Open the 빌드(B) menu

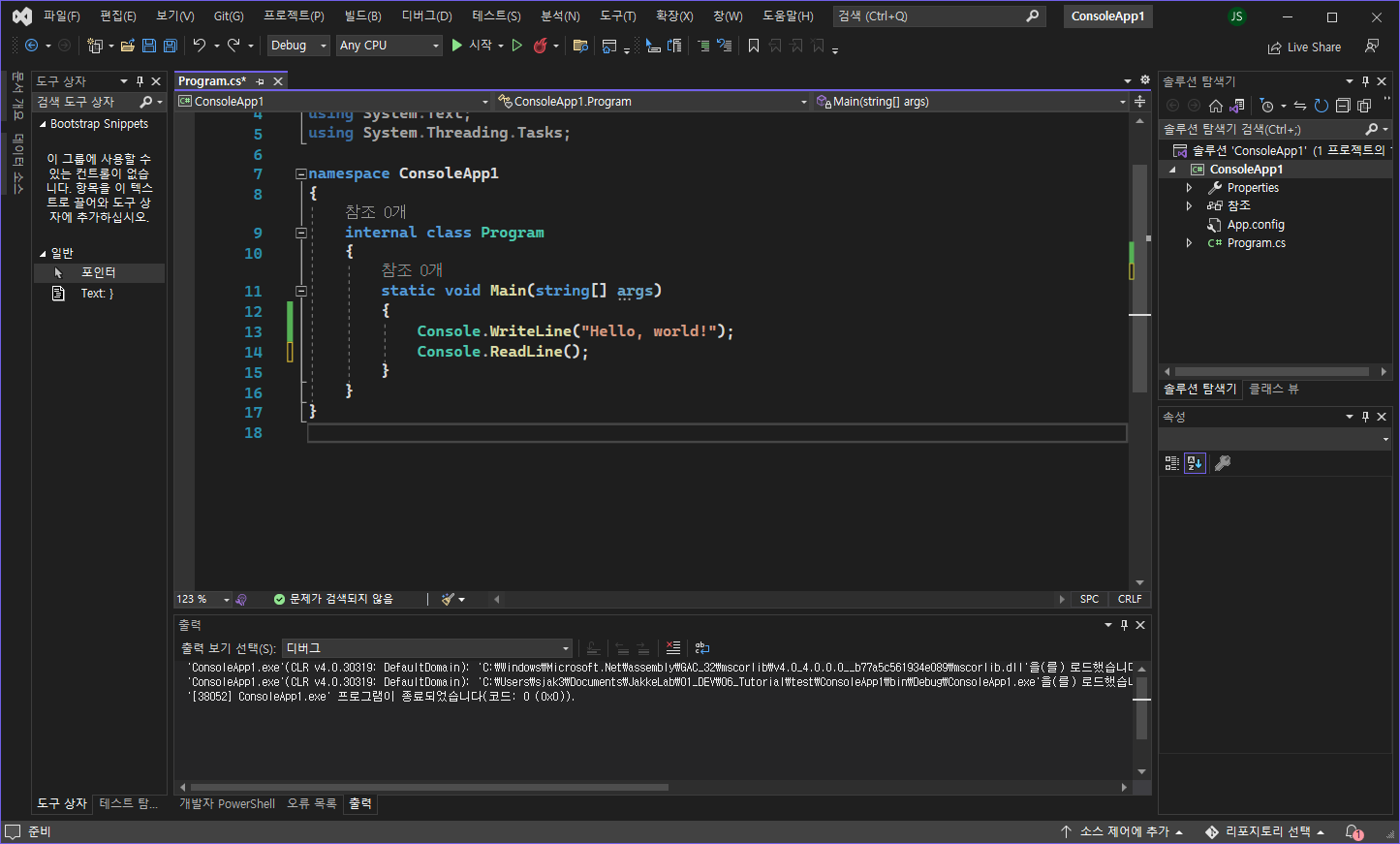(362, 16)
